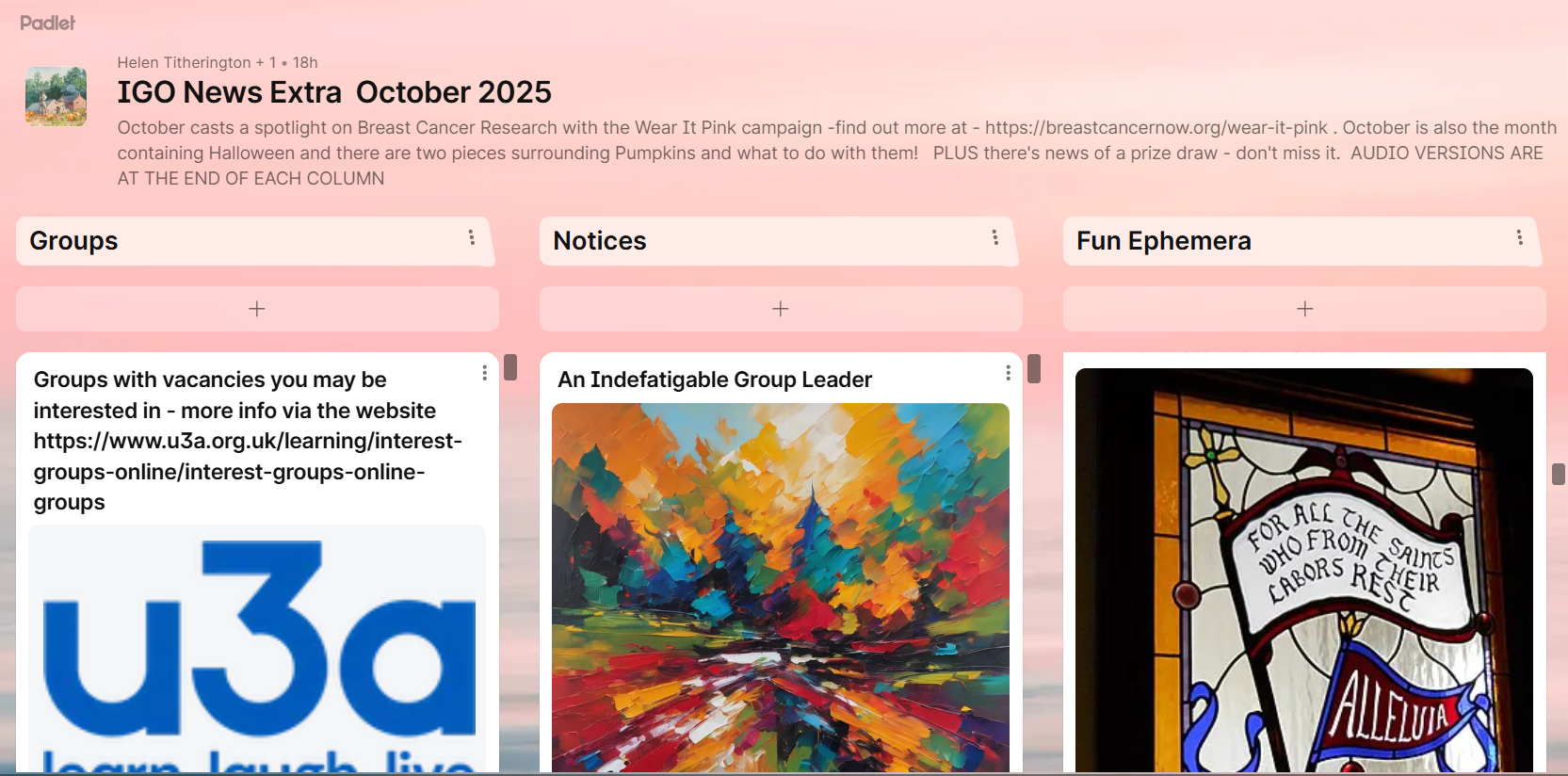Open the stained glass Alleluia image
Image resolution: width=1568 pixels, height=776 pixels.
click(1304, 571)
